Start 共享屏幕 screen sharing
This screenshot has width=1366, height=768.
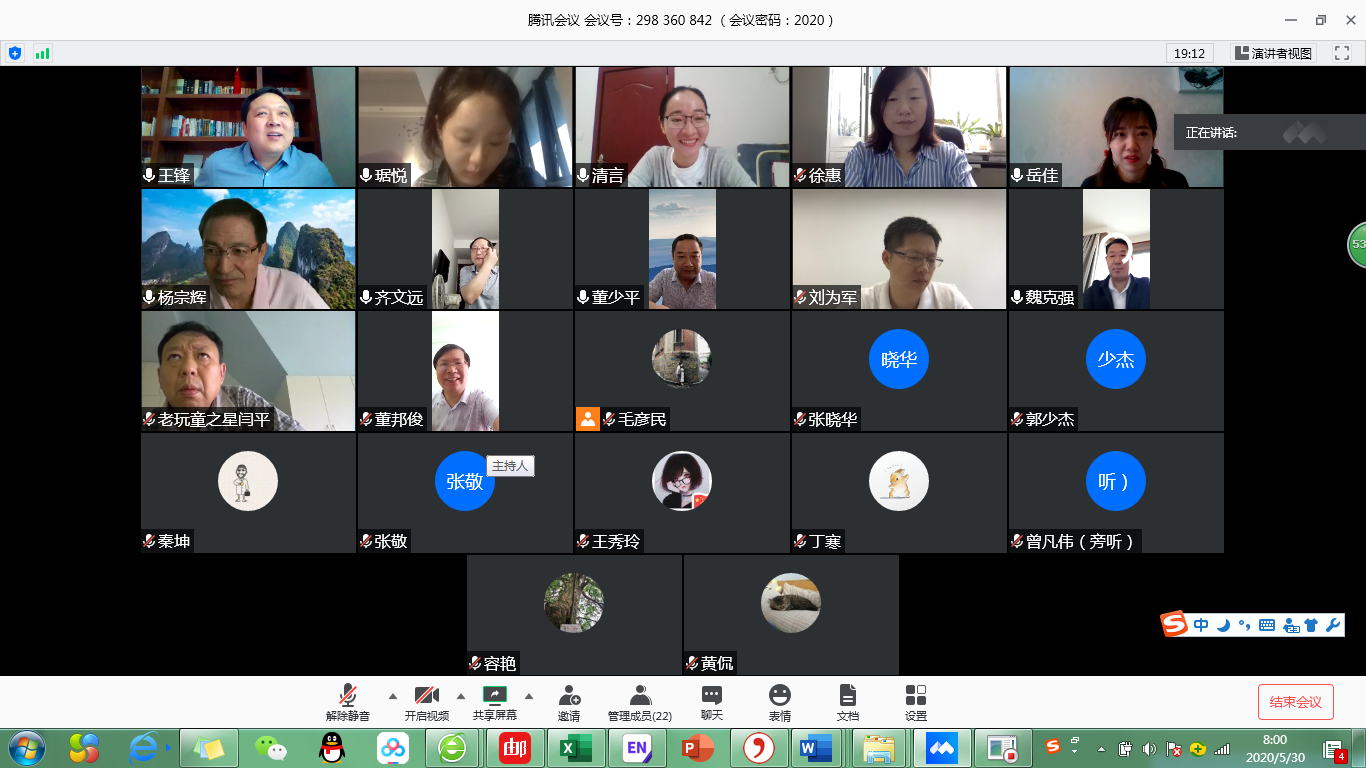pyautogui.click(x=494, y=701)
